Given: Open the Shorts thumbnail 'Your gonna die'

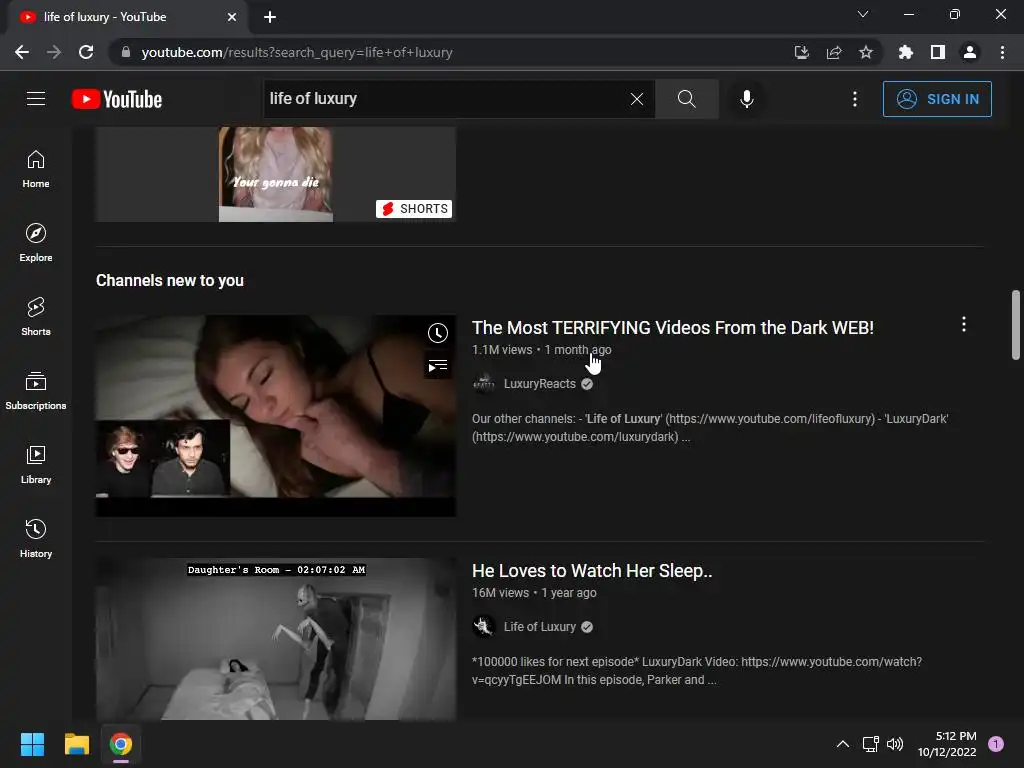Looking at the screenshot, I should coord(276,174).
